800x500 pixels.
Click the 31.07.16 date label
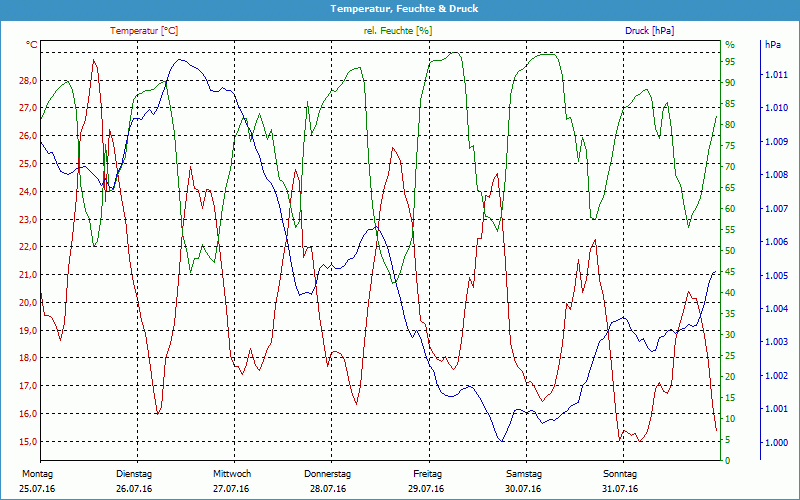[x=620, y=489]
